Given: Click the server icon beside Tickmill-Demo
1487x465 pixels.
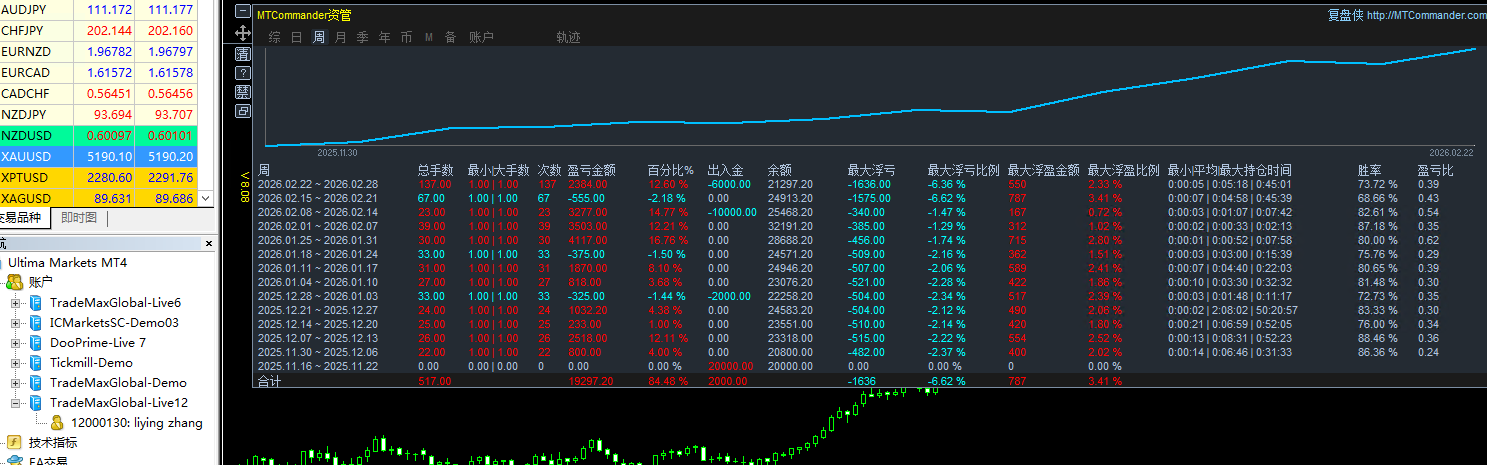Looking at the screenshot, I should [35, 362].
